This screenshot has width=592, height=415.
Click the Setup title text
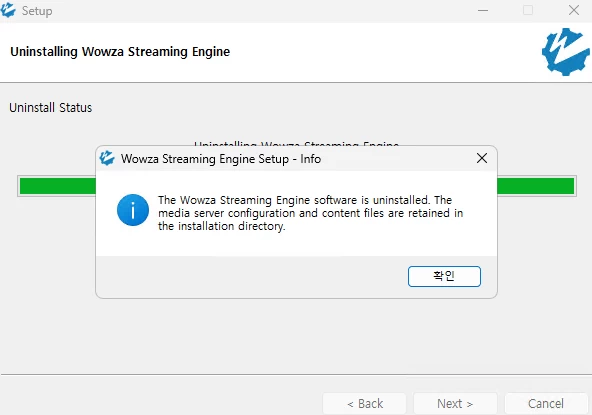click(x=37, y=11)
